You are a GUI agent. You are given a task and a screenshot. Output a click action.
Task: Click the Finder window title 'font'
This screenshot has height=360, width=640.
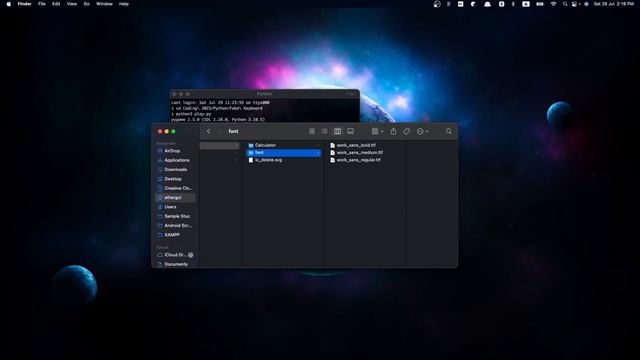pyautogui.click(x=233, y=131)
